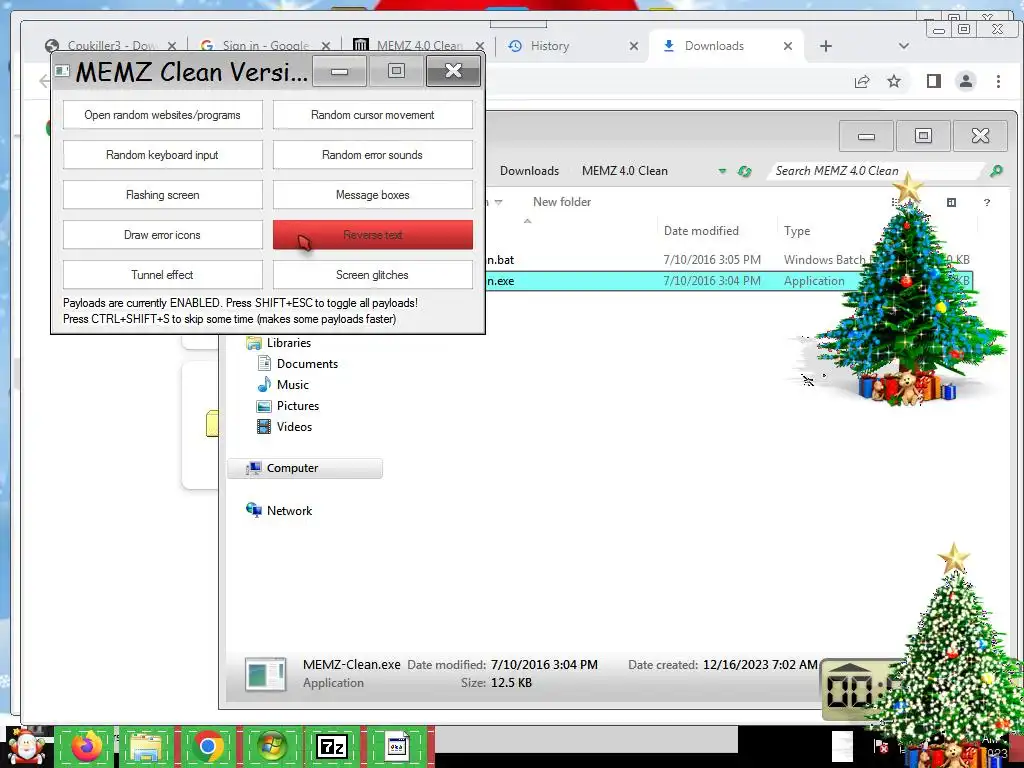Toggle the Message boxes payload

coord(372,195)
